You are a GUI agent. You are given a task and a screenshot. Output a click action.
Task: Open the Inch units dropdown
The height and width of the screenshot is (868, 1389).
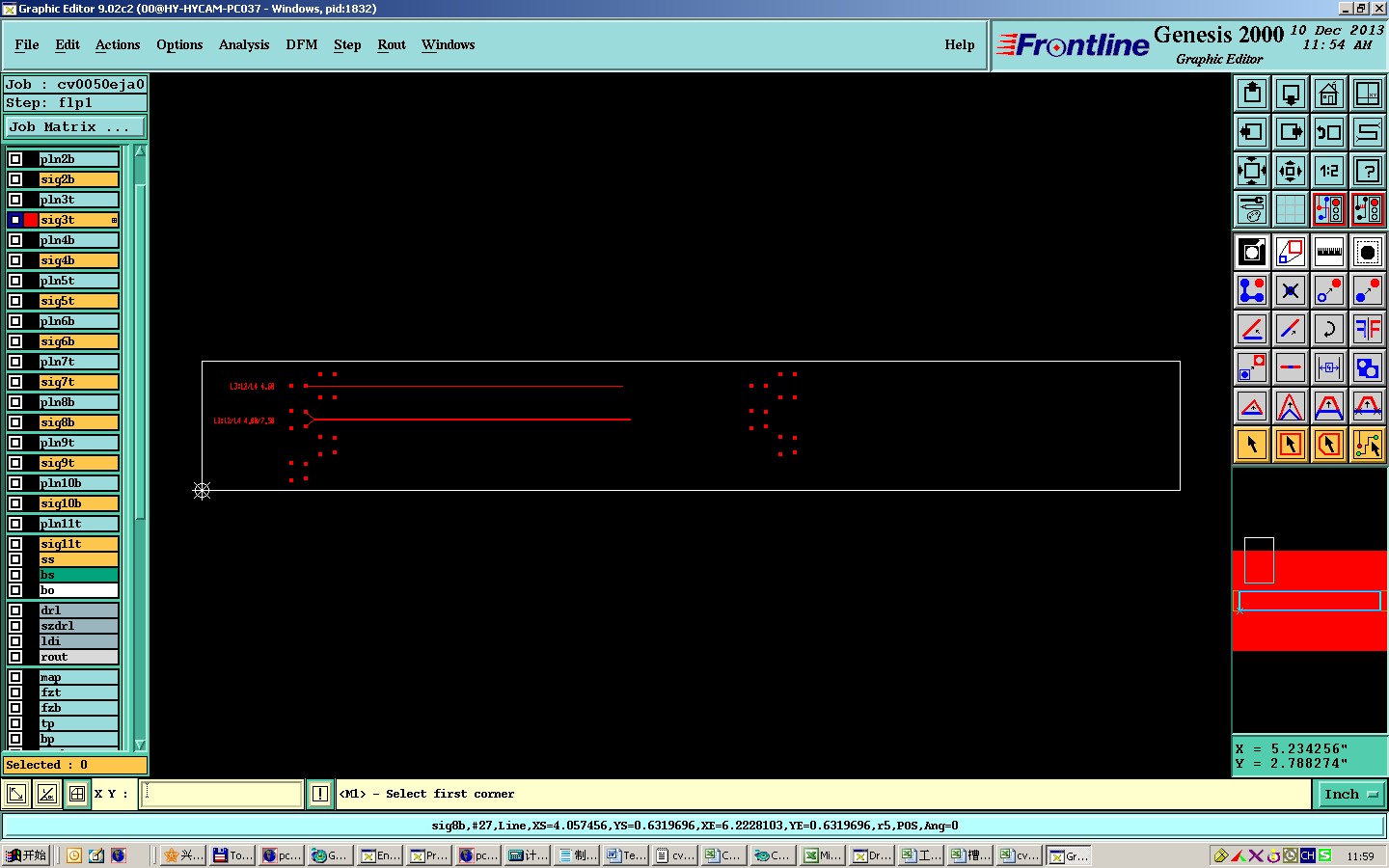(x=1349, y=794)
